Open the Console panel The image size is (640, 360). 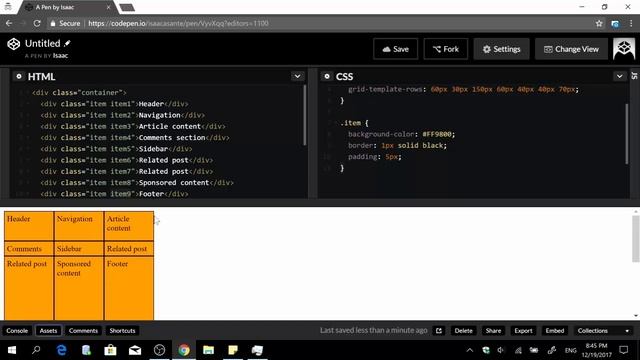click(17, 331)
